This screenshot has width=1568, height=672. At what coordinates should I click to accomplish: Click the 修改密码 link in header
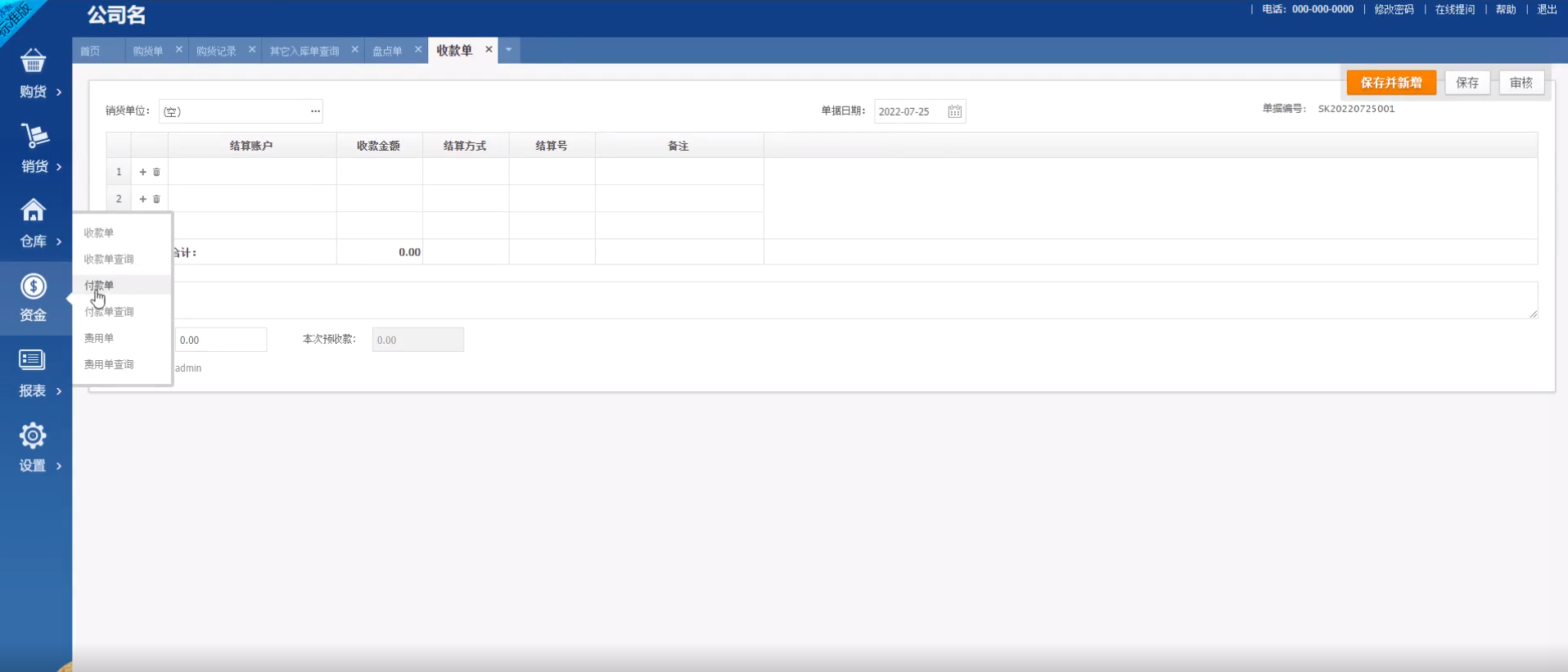(1394, 10)
